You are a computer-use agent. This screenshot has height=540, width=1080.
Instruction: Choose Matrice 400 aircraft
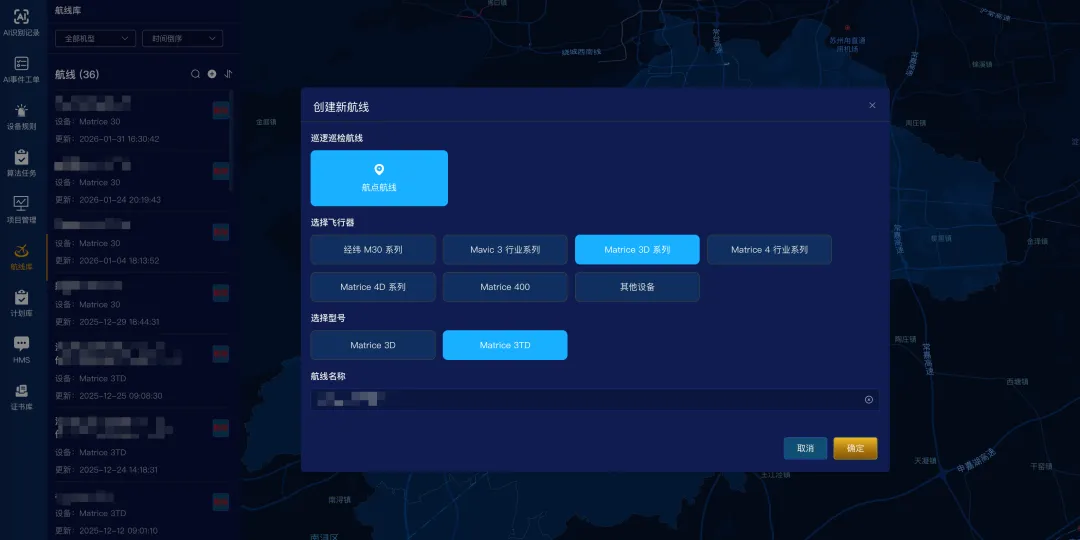[x=505, y=287]
